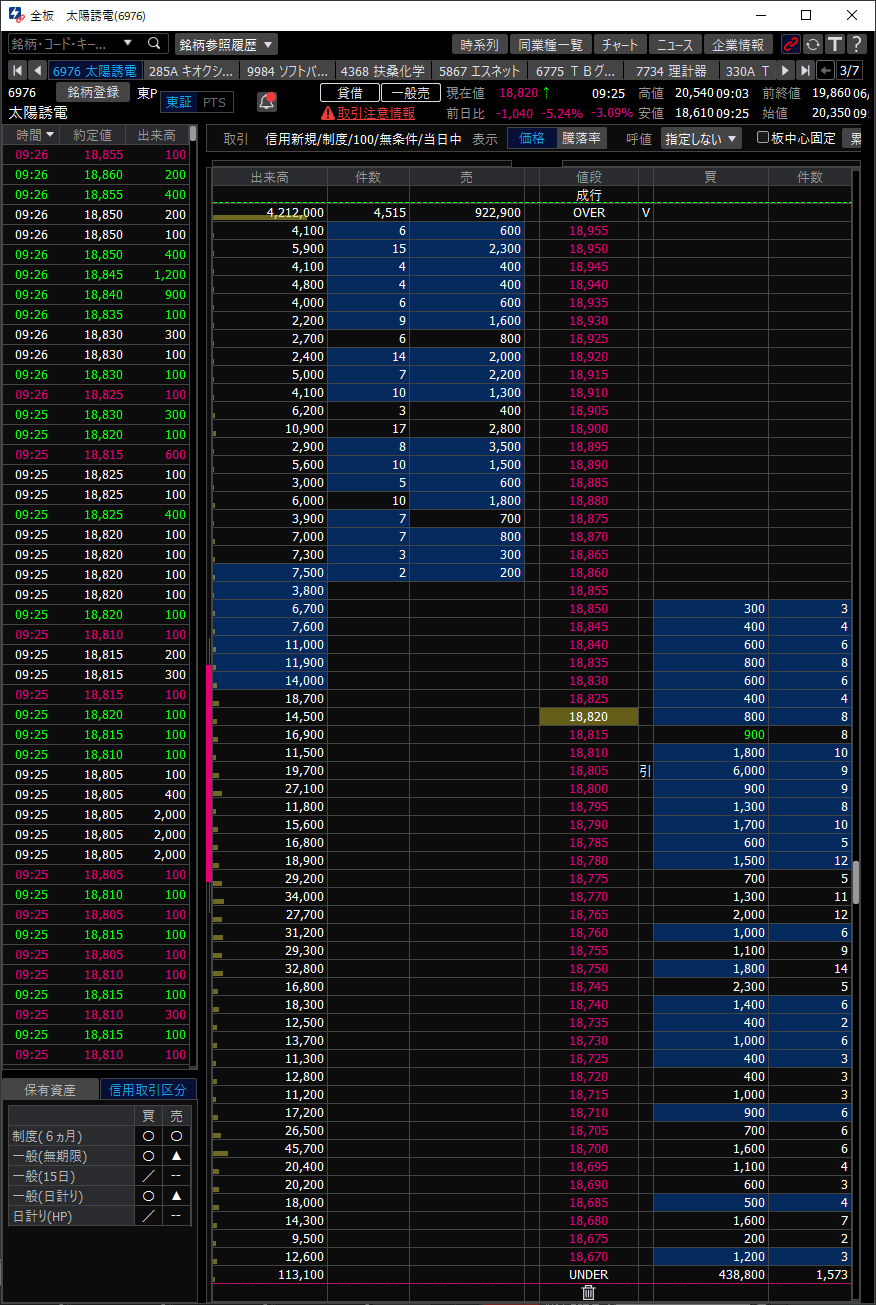
Task: Click the red warning triangle icon
Action: point(327,113)
